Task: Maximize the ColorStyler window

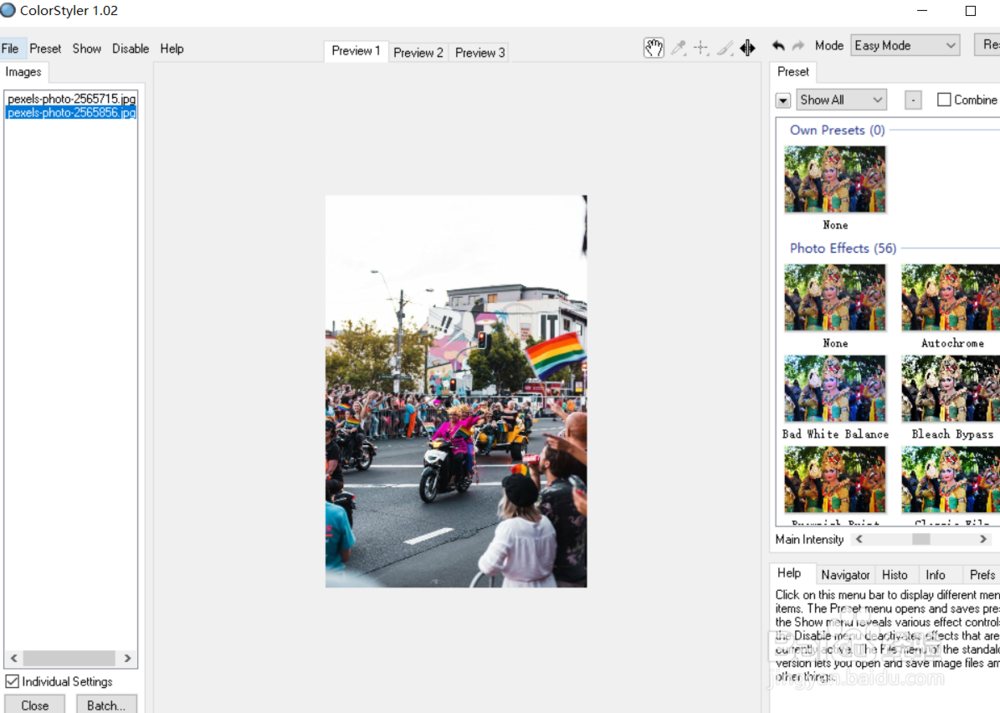Action: pos(970,11)
